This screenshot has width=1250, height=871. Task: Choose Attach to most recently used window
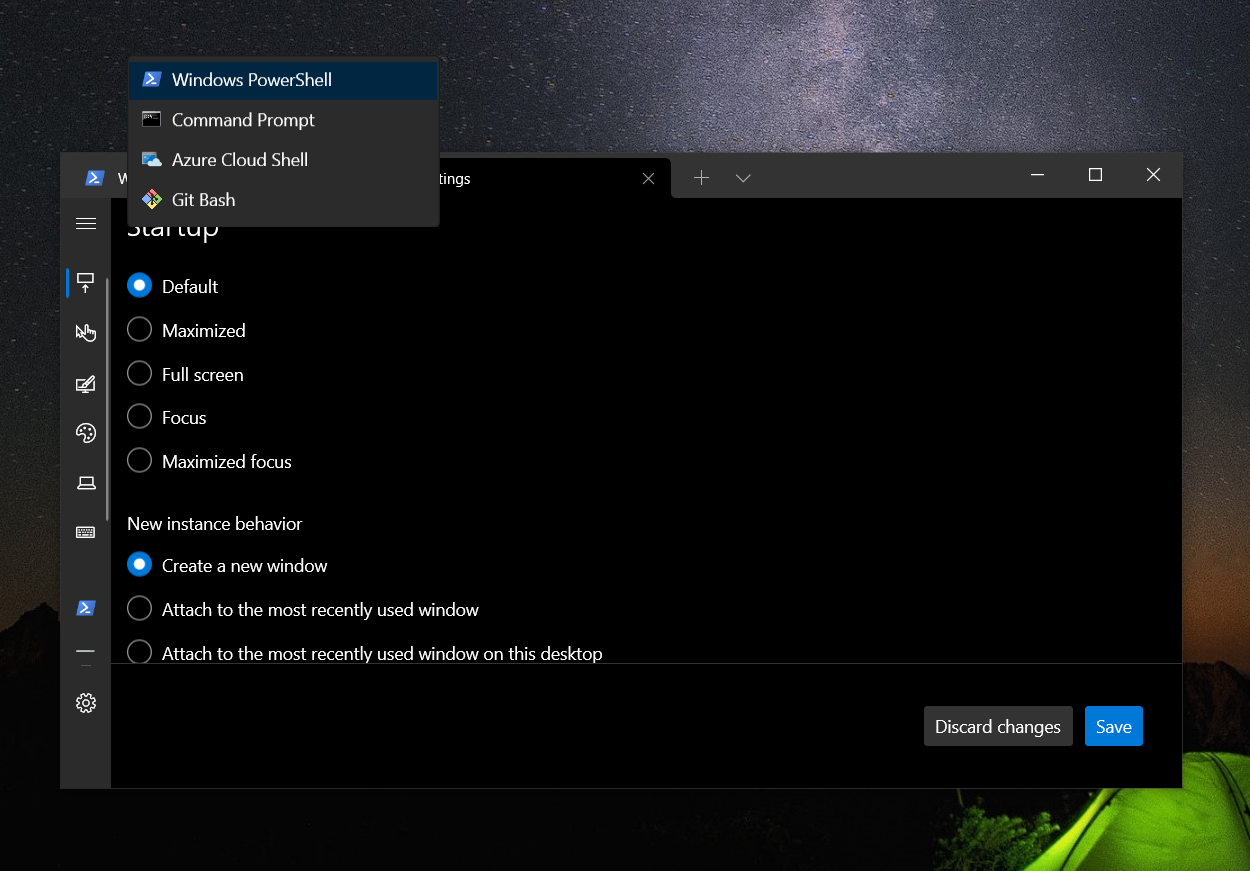[x=303, y=609]
